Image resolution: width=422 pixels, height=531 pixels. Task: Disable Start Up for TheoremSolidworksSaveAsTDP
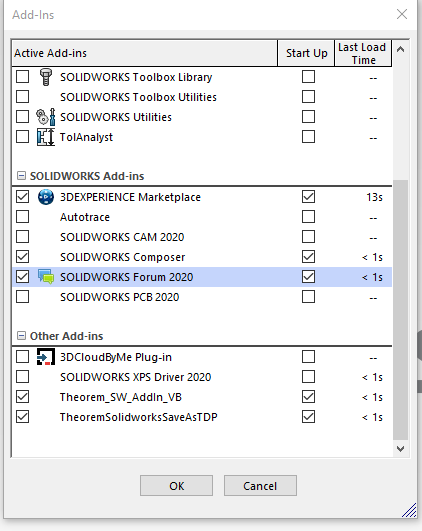308,417
